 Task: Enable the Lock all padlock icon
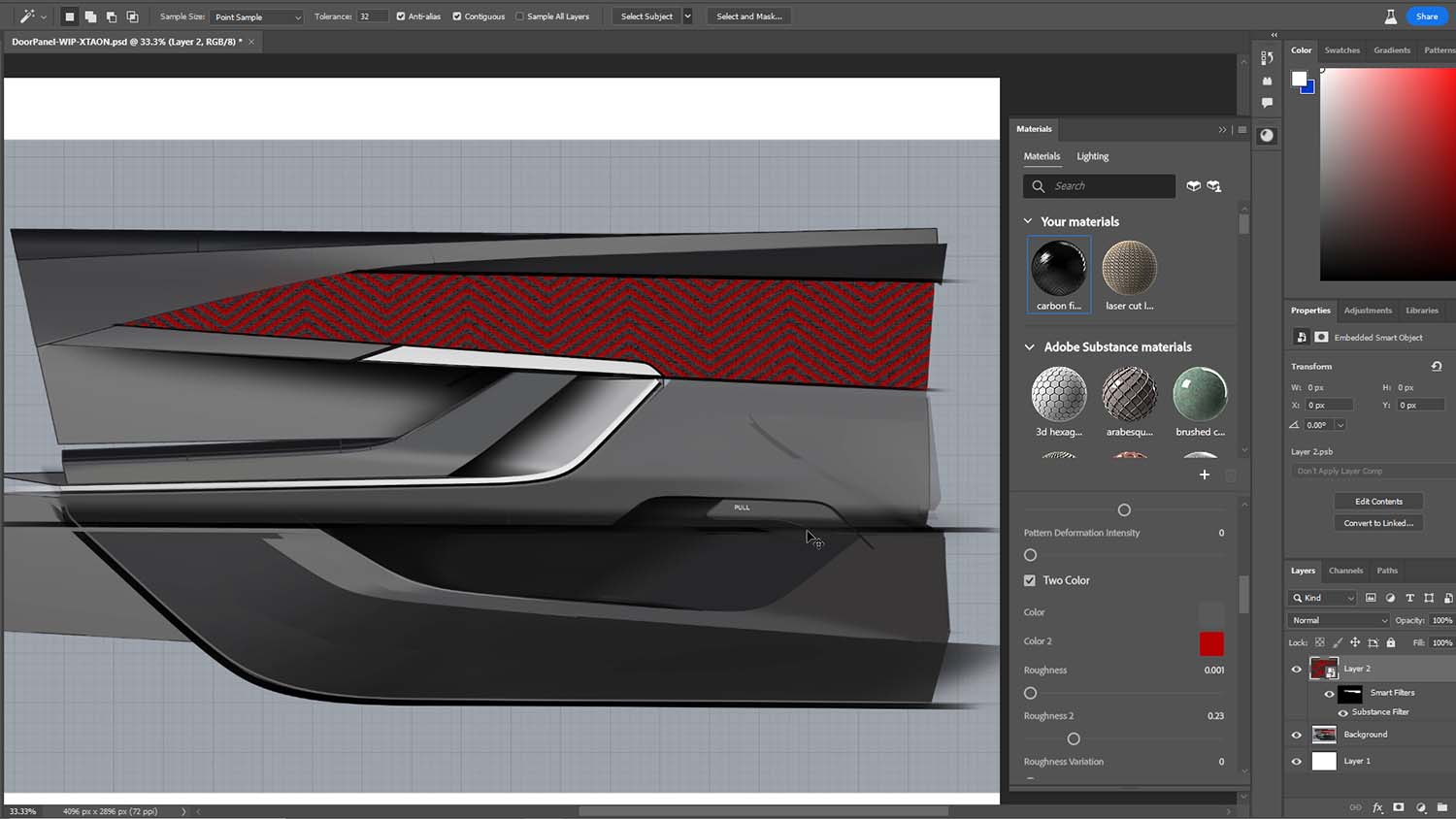pos(1391,642)
